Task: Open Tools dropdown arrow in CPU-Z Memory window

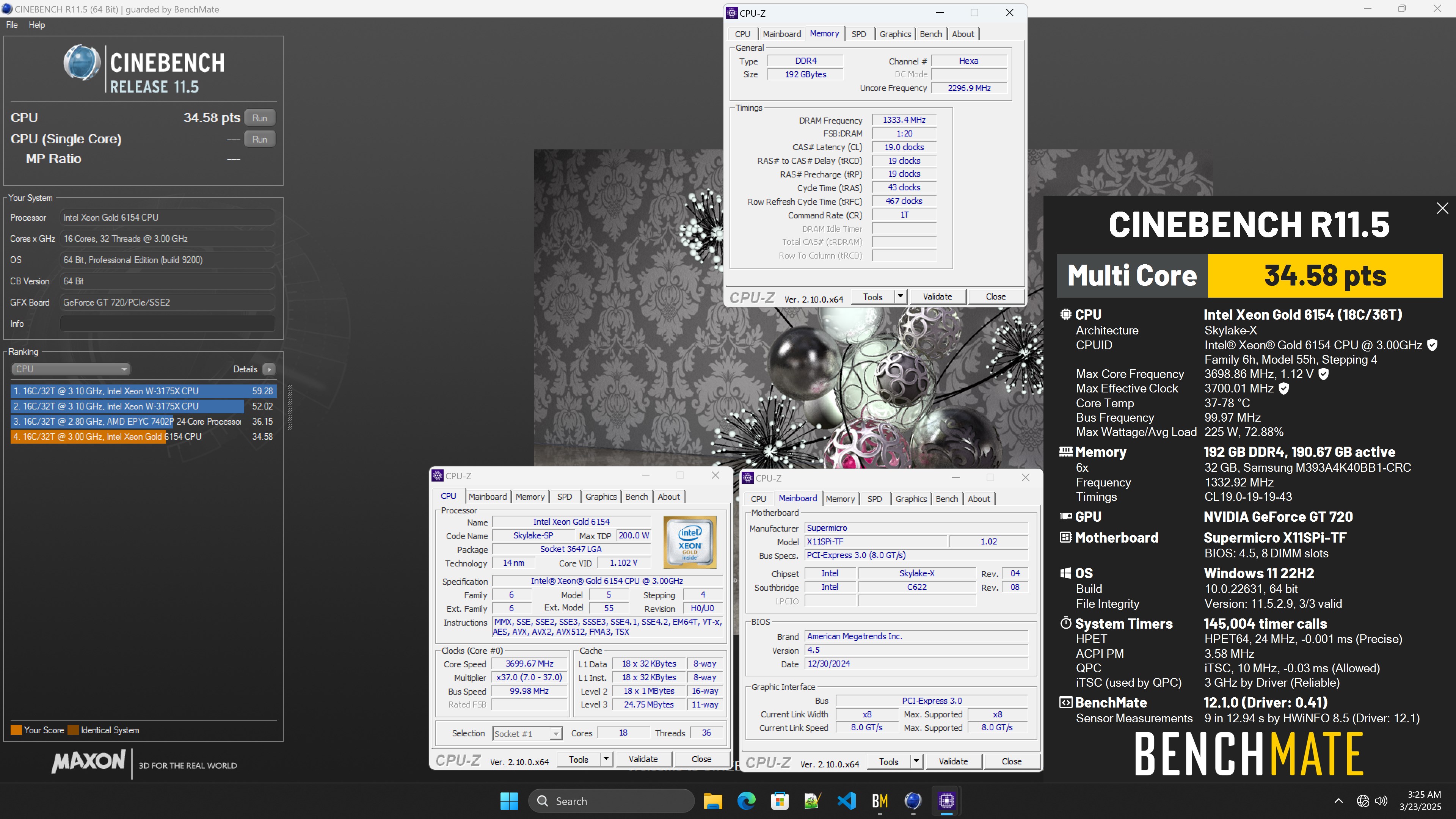Action: (901, 297)
